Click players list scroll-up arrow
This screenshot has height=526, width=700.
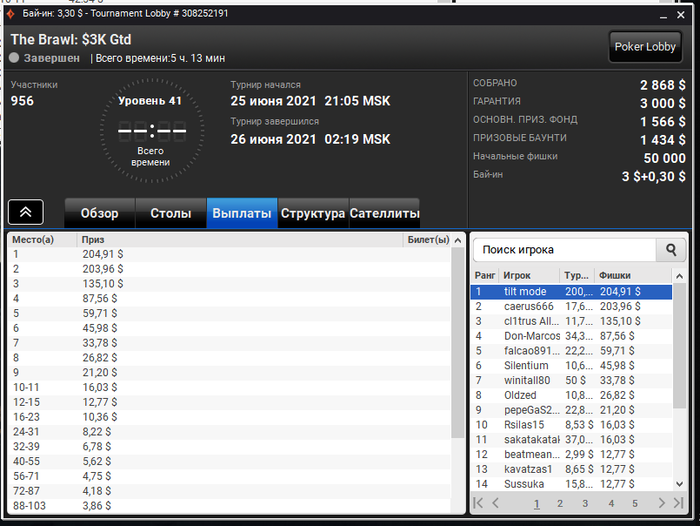coord(679,276)
